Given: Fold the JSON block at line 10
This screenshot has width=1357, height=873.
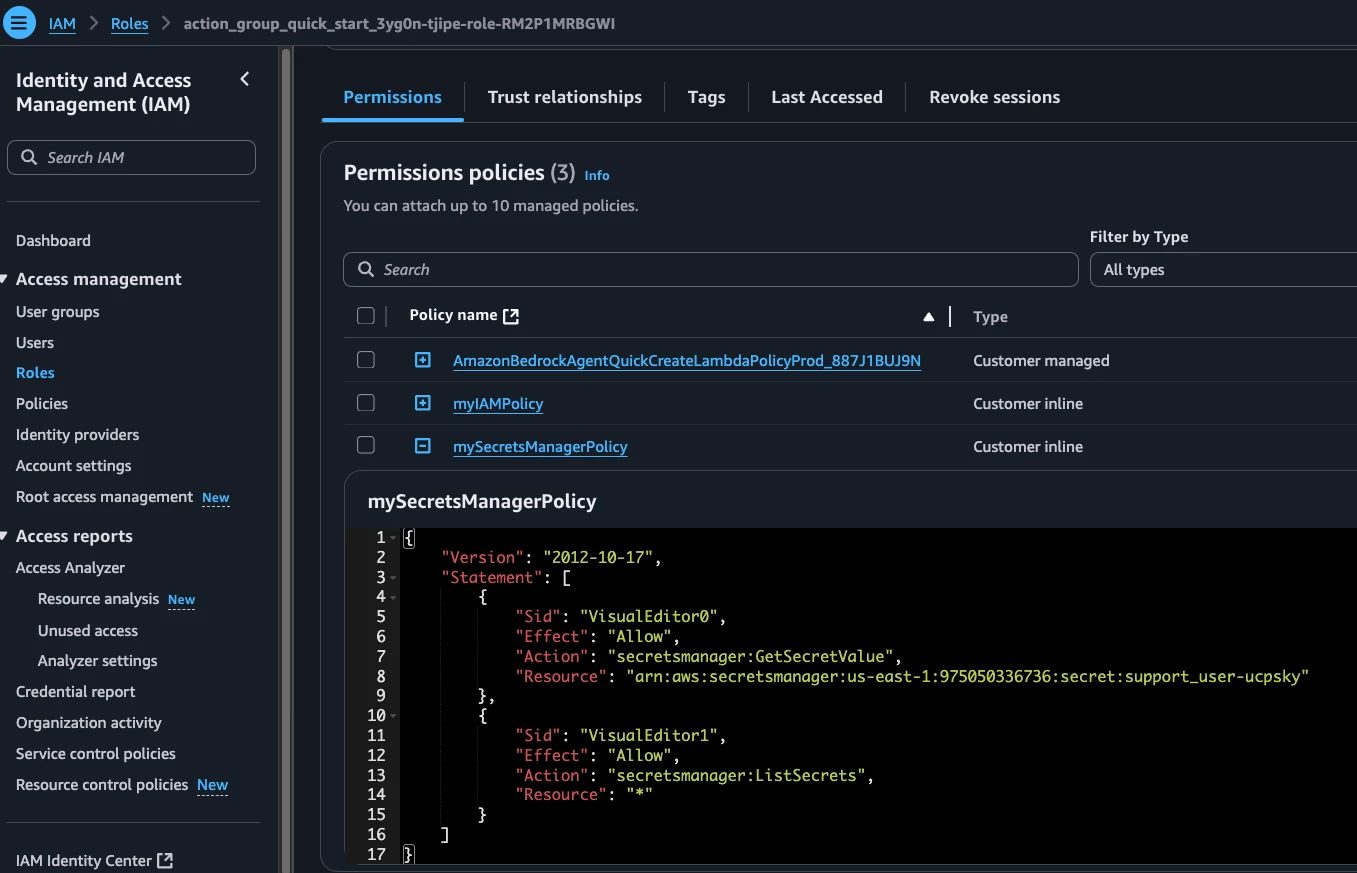Looking at the screenshot, I should [393, 716].
